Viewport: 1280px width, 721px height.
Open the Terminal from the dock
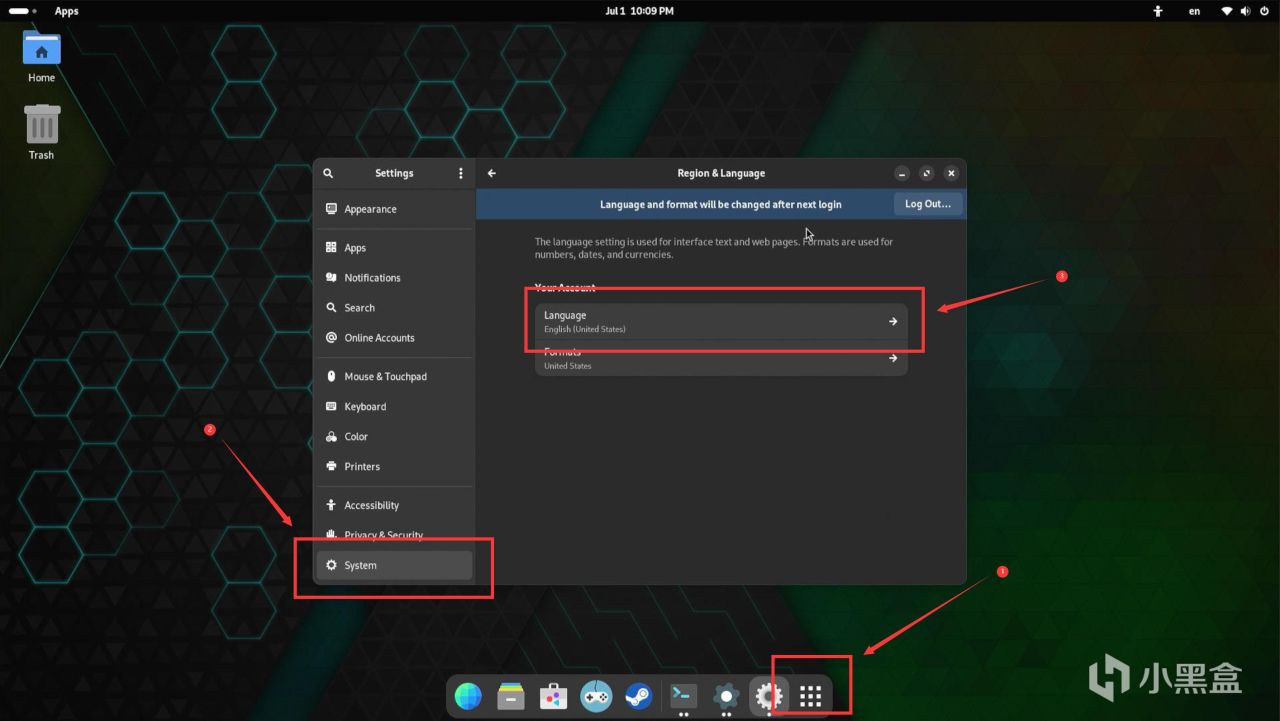684,695
